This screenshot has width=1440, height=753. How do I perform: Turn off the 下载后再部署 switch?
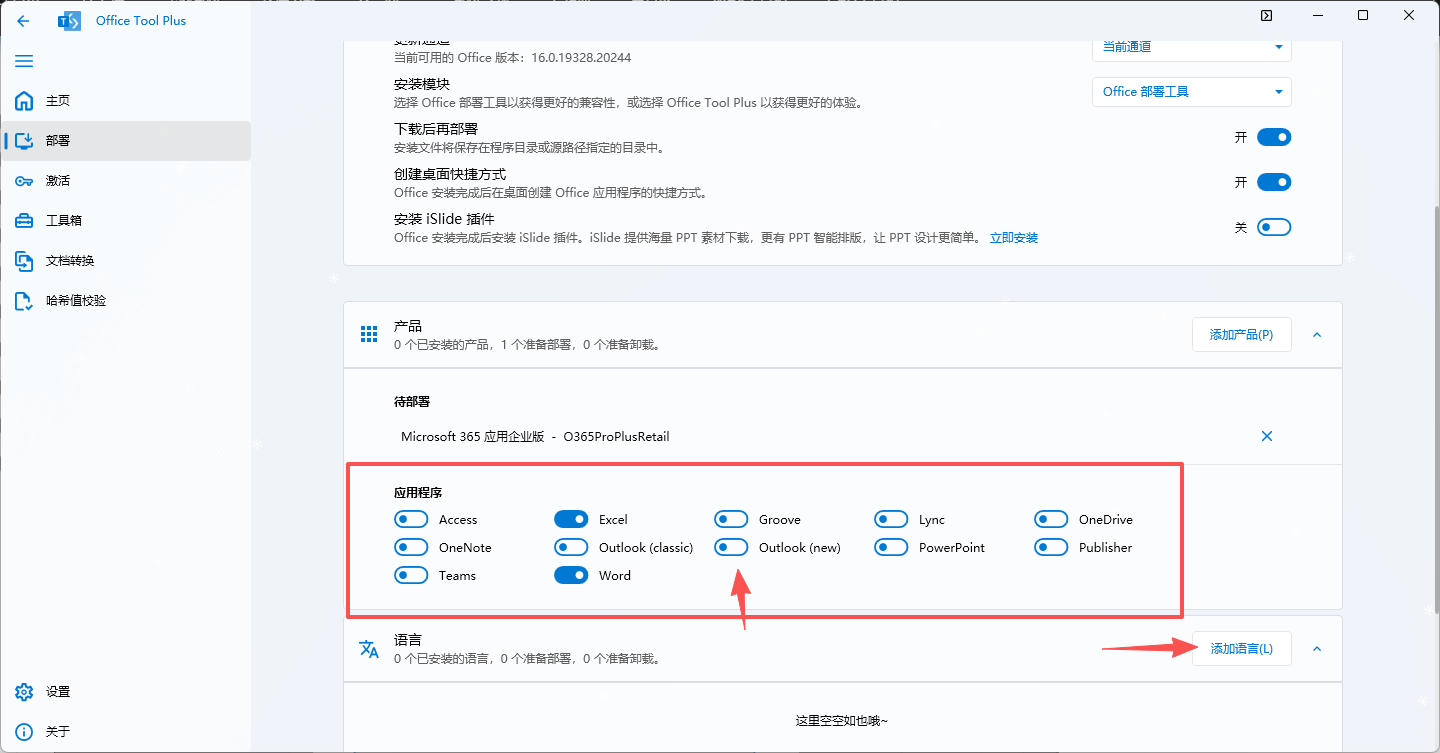pyautogui.click(x=1274, y=137)
